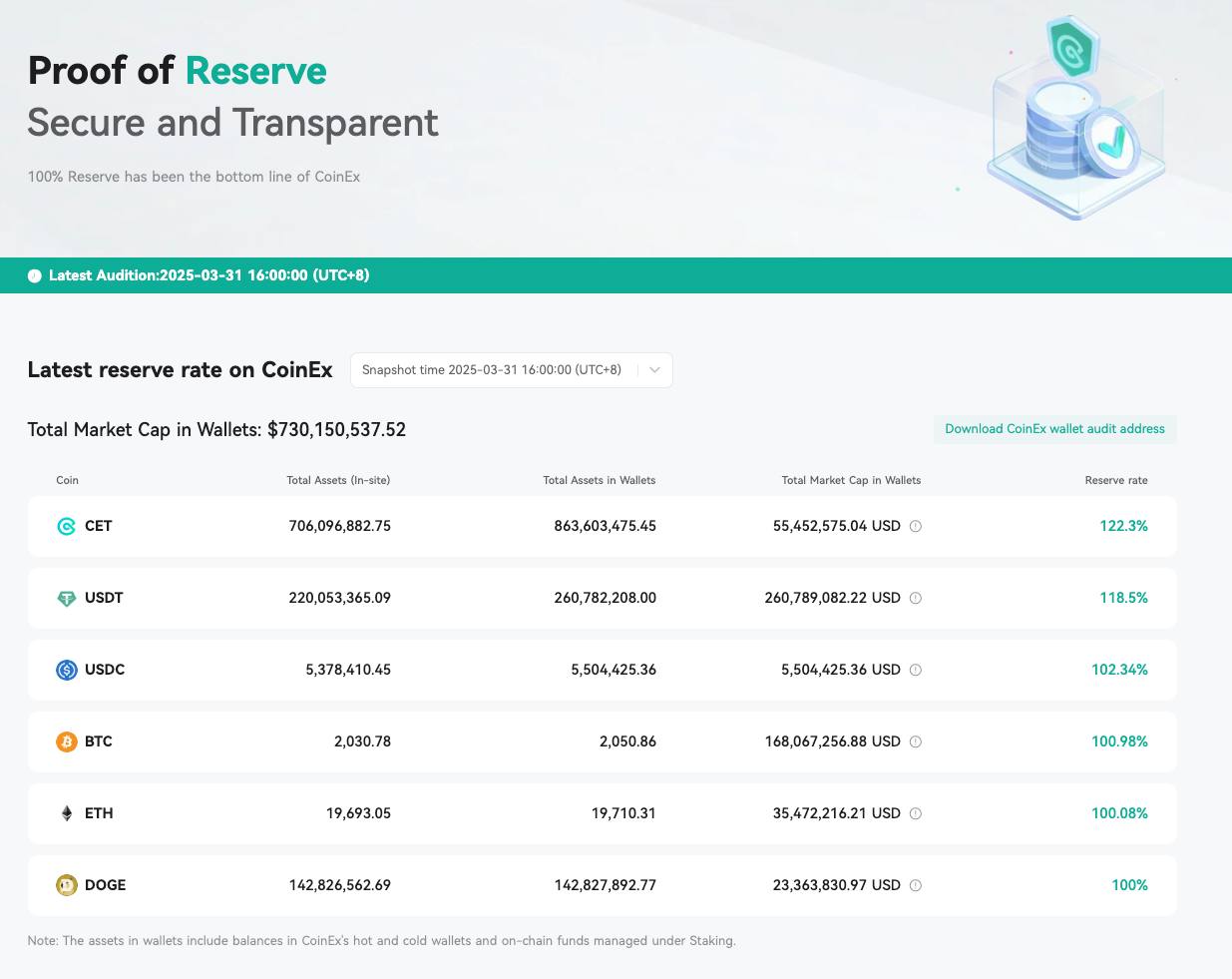Click the CET coin logo icon
Screen dimensions: 1232x979
(x=67, y=526)
